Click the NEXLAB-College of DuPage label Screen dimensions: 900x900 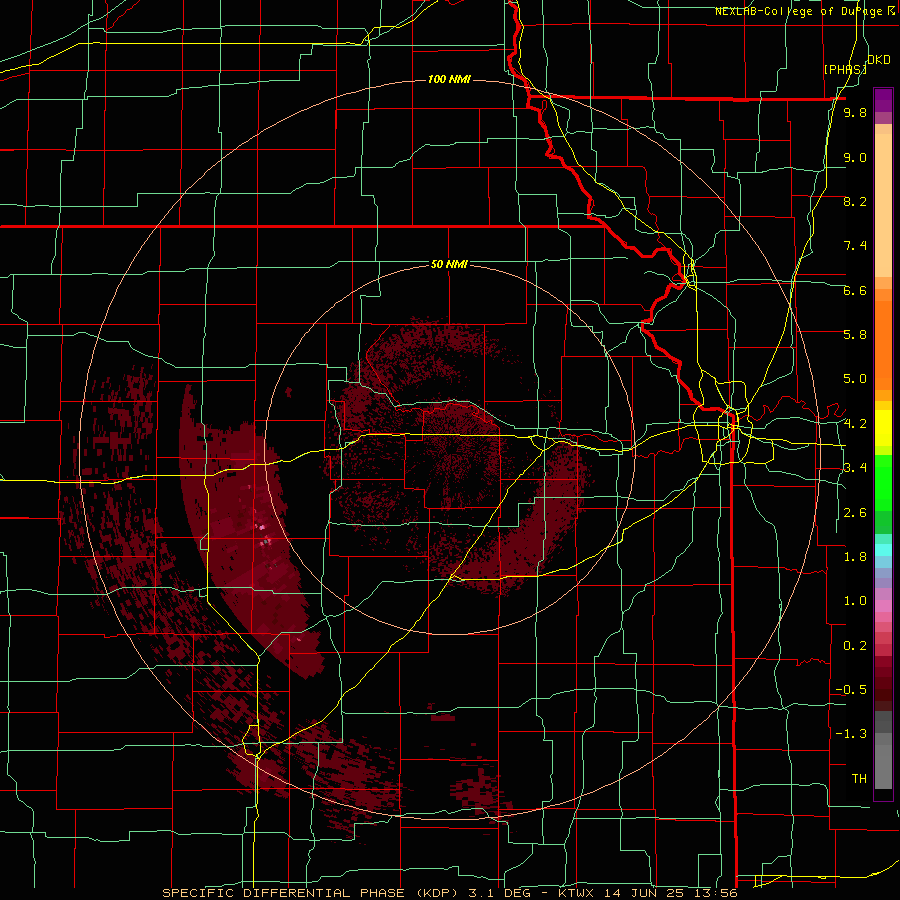click(x=800, y=11)
